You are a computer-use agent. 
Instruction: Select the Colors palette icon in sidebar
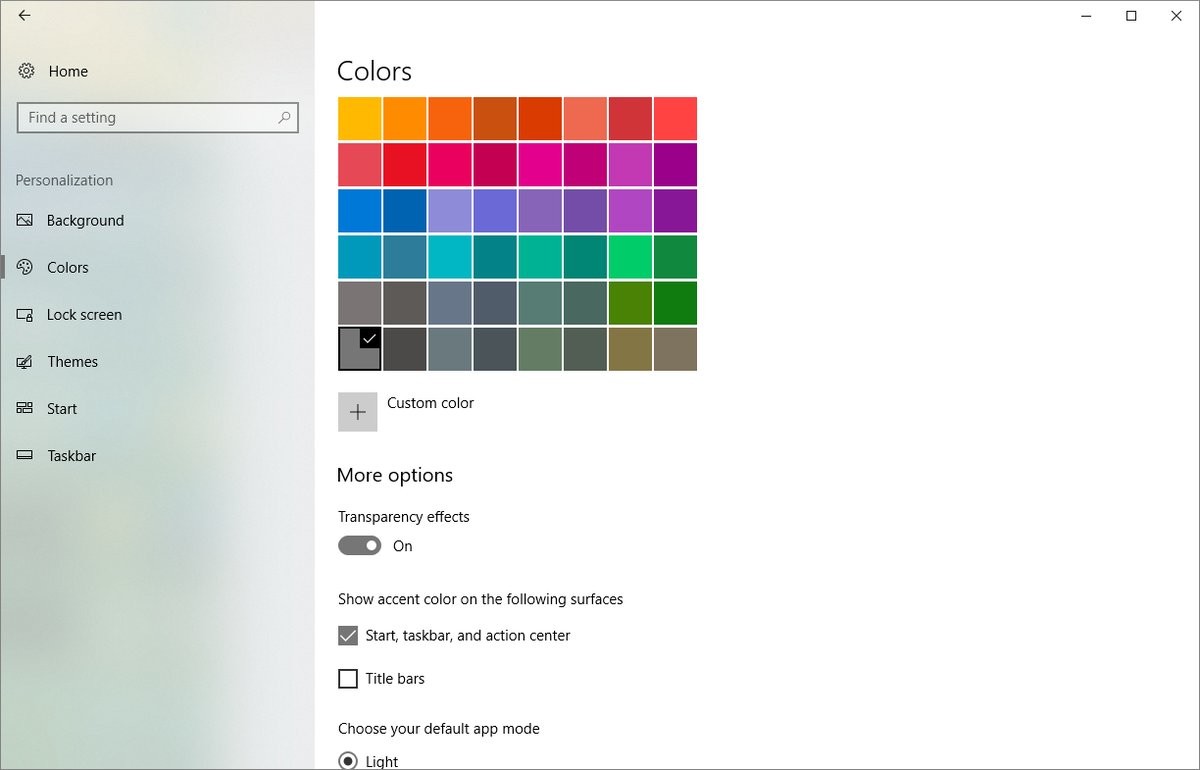coord(25,267)
